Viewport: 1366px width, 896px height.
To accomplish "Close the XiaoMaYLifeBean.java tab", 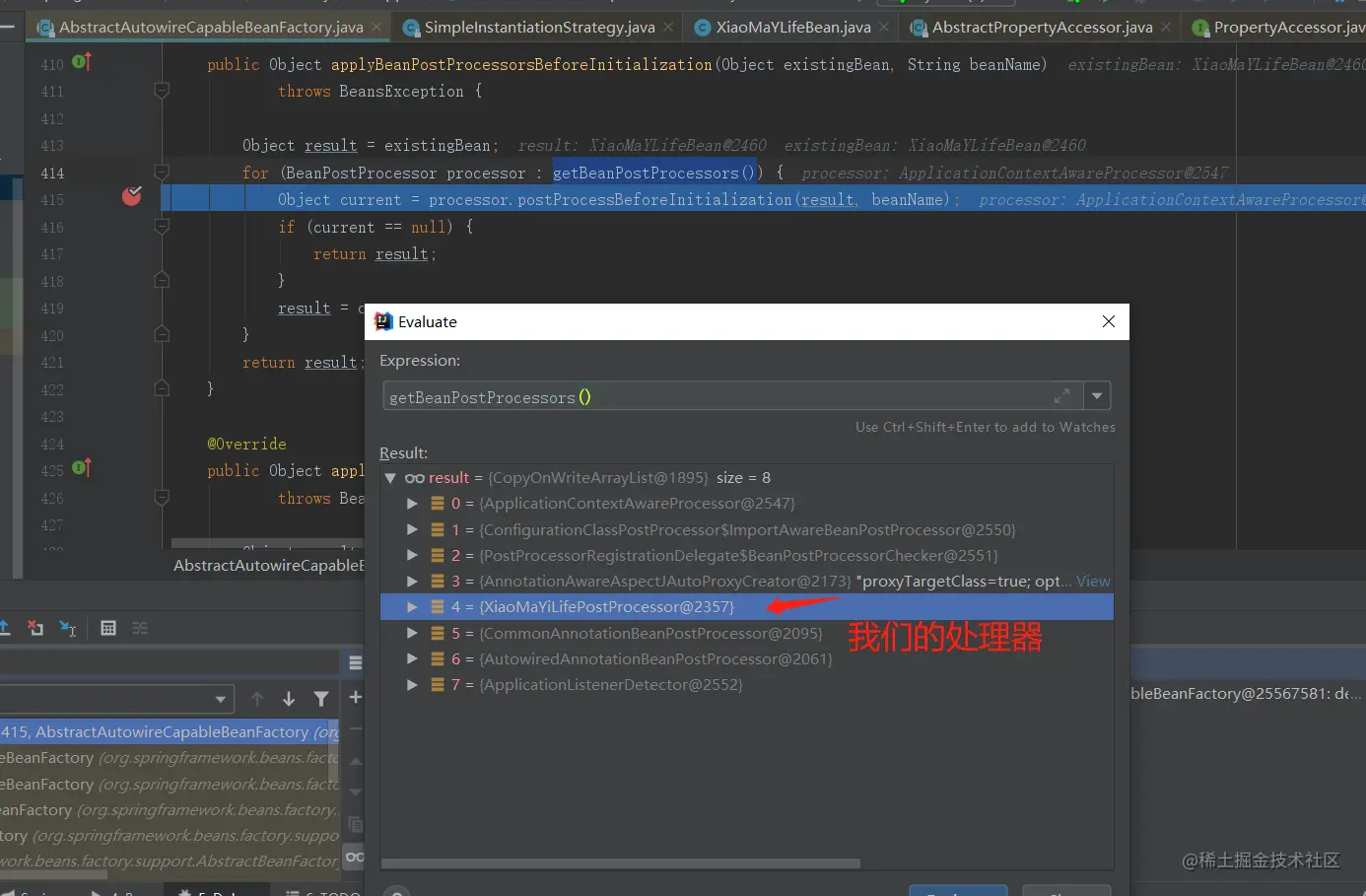I will [x=884, y=27].
